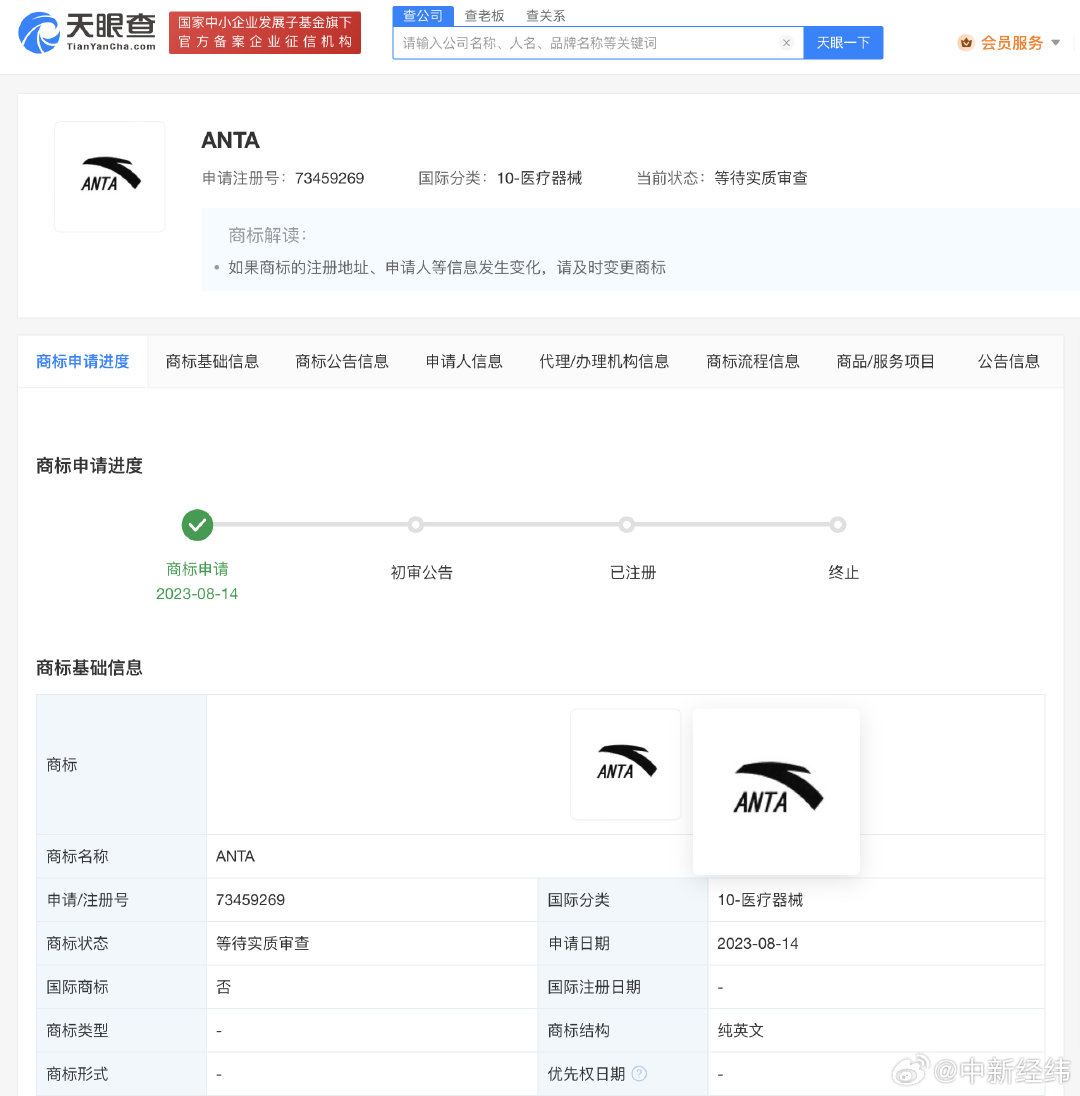Image resolution: width=1080 pixels, height=1096 pixels.
Task: Select the 查关系 search tab
Action: (545, 16)
